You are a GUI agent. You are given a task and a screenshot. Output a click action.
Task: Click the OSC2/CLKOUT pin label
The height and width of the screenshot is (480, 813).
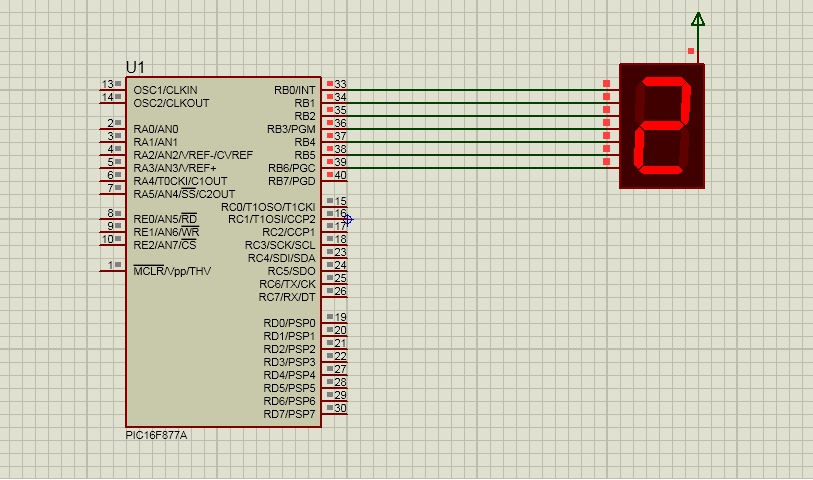tap(171, 103)
